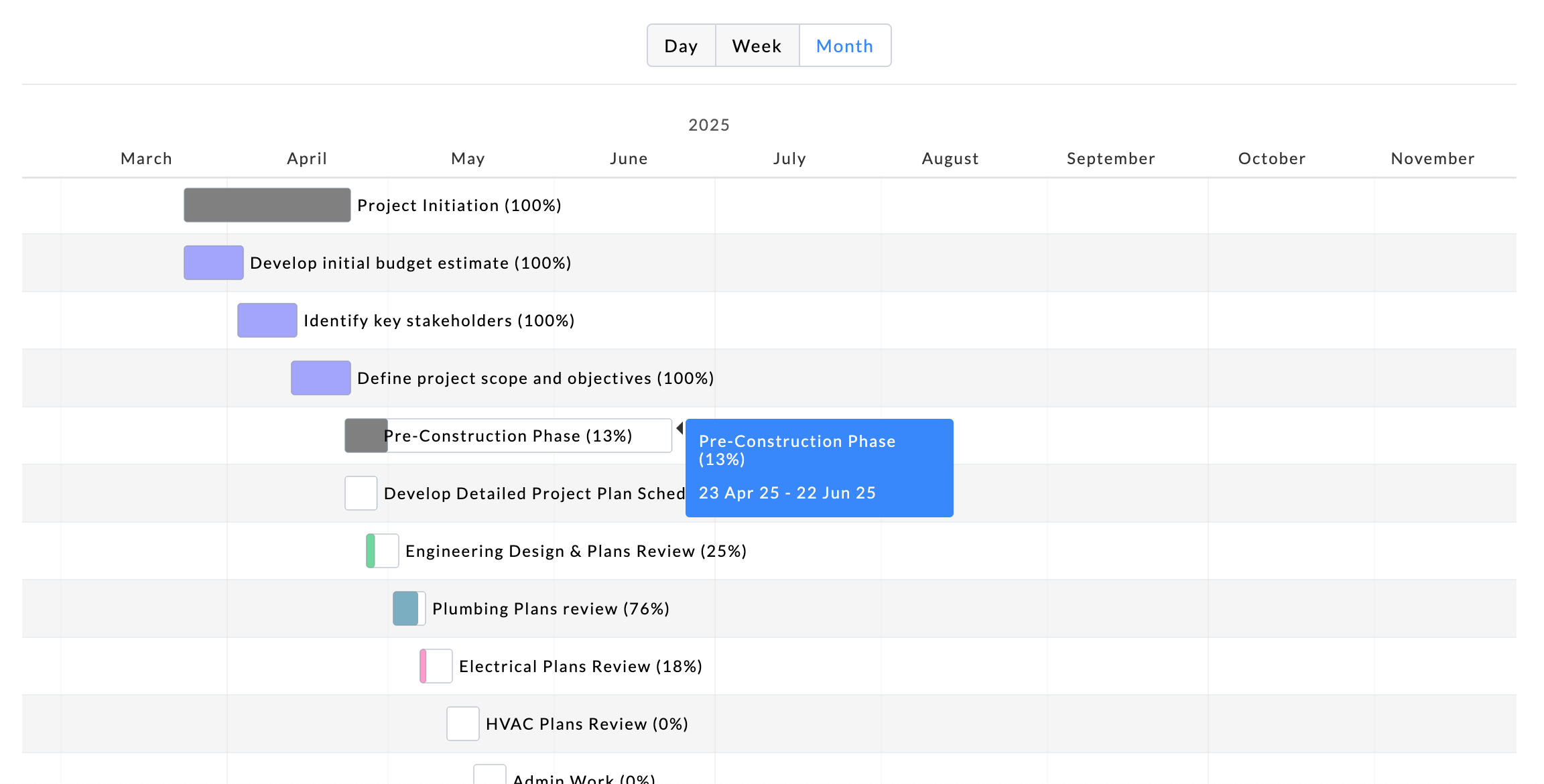Select the Month view button
Viewport: 1544px width, 784px height.
click(844, 46)
